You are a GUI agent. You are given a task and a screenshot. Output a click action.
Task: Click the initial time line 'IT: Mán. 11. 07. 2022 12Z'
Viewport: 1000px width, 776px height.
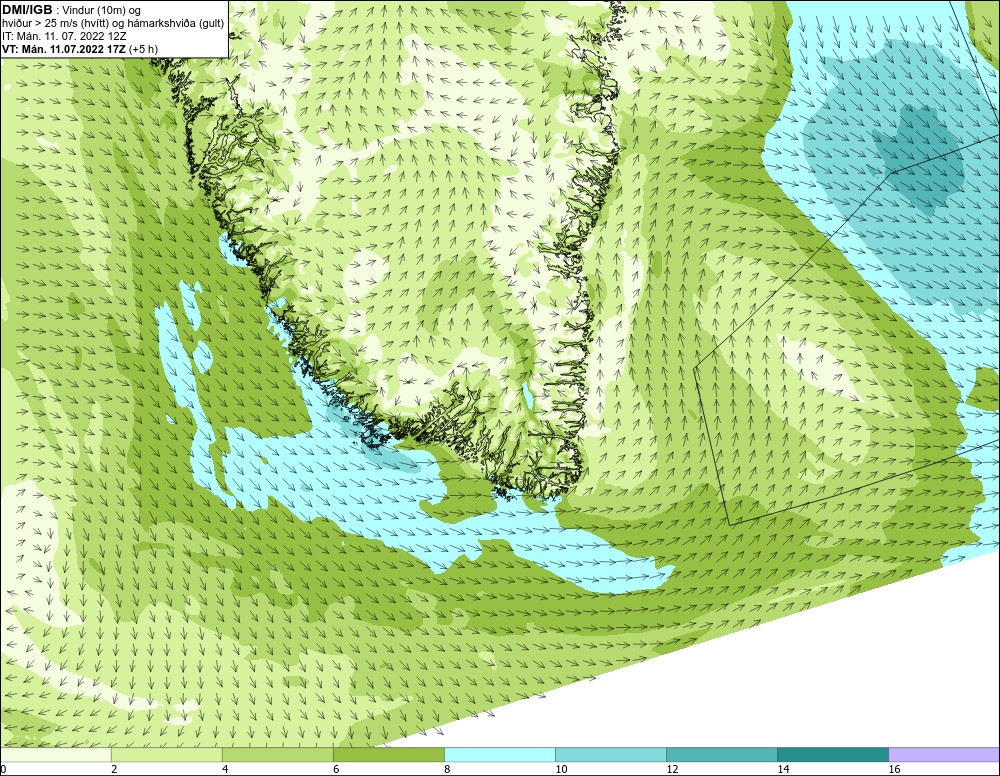pos(64,36)
